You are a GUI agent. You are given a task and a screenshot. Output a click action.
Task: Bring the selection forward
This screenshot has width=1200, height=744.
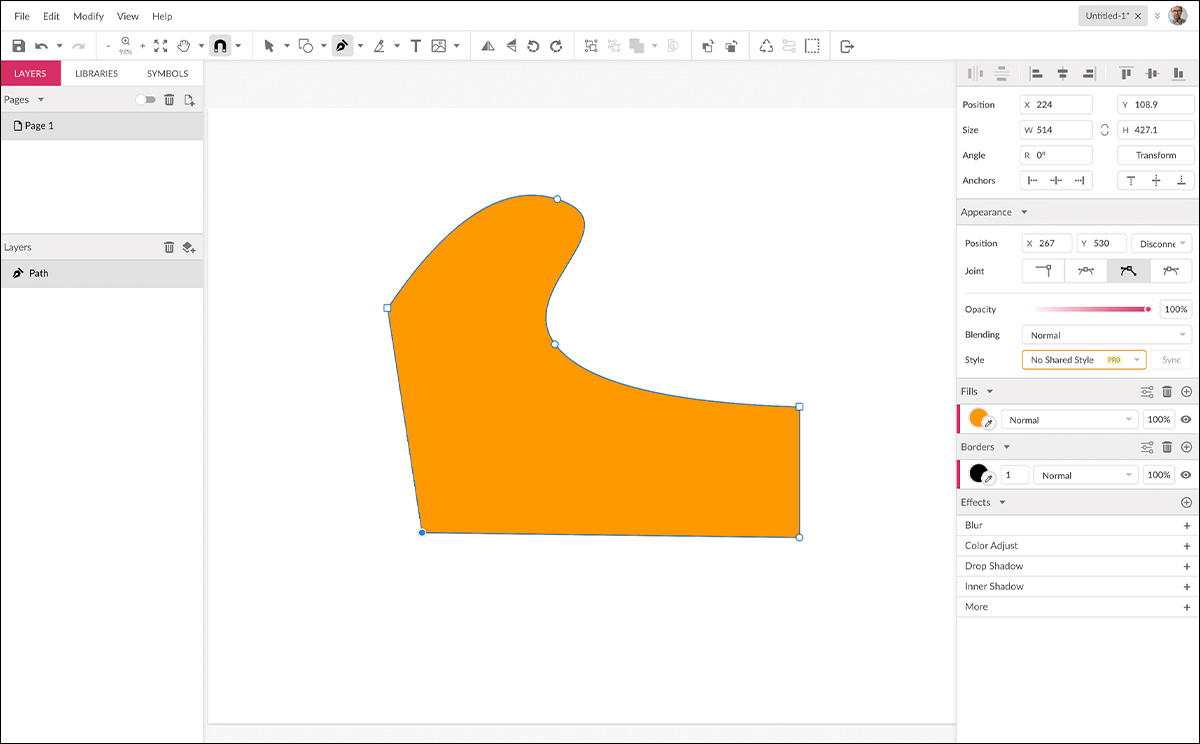[708, 46]
